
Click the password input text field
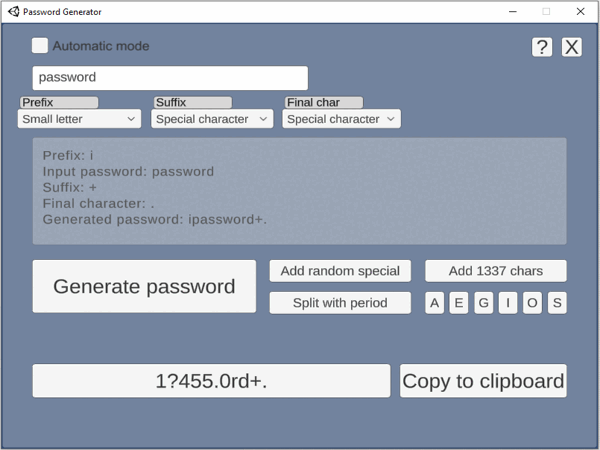tap(170, 77)
